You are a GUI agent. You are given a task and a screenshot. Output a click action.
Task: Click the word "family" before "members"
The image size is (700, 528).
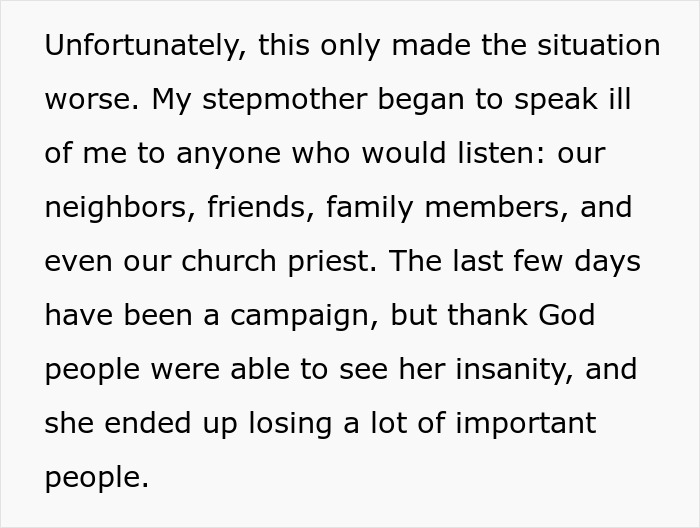coord(370,208)
